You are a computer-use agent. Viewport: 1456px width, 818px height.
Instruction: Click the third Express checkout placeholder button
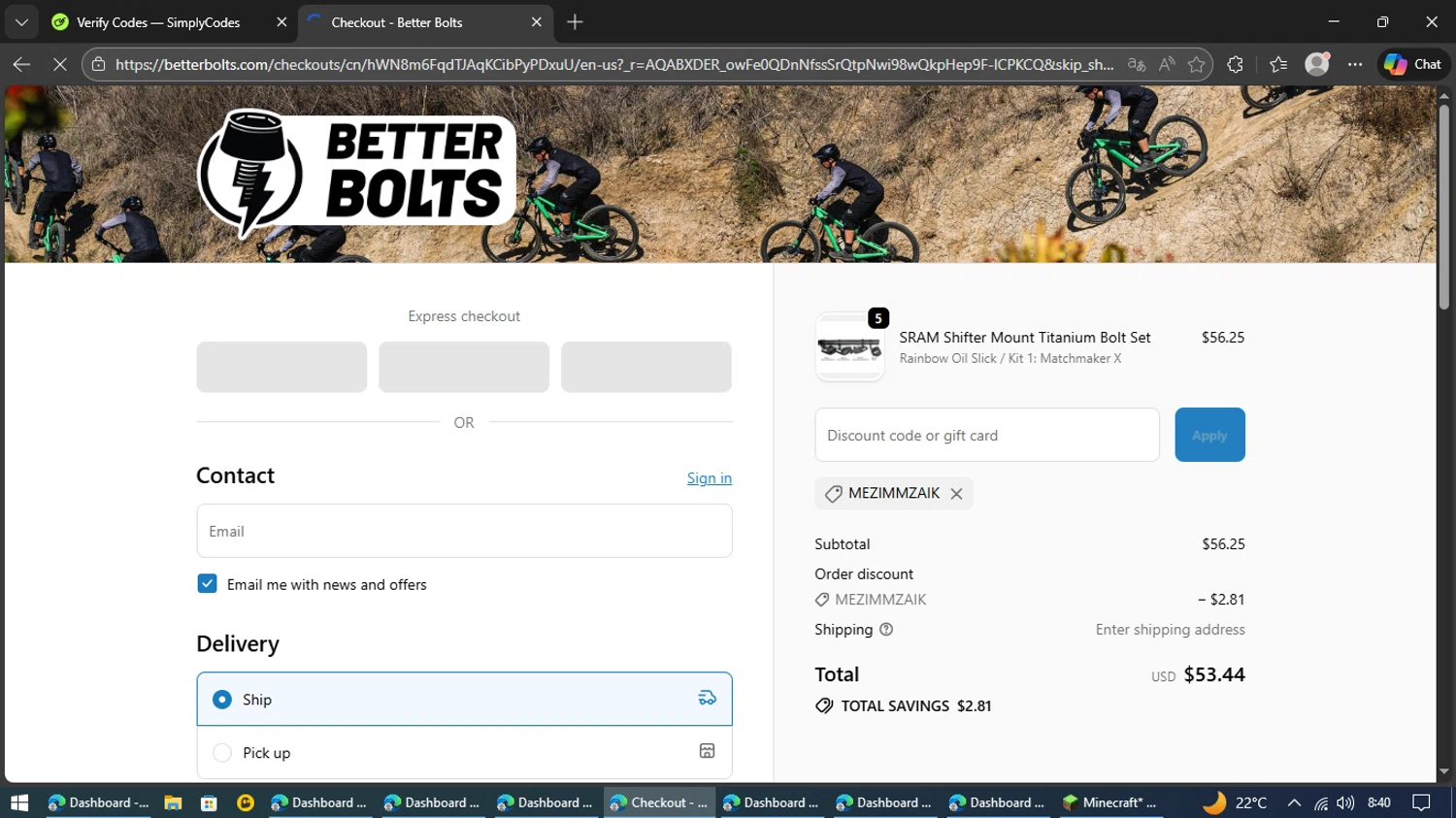646,367
